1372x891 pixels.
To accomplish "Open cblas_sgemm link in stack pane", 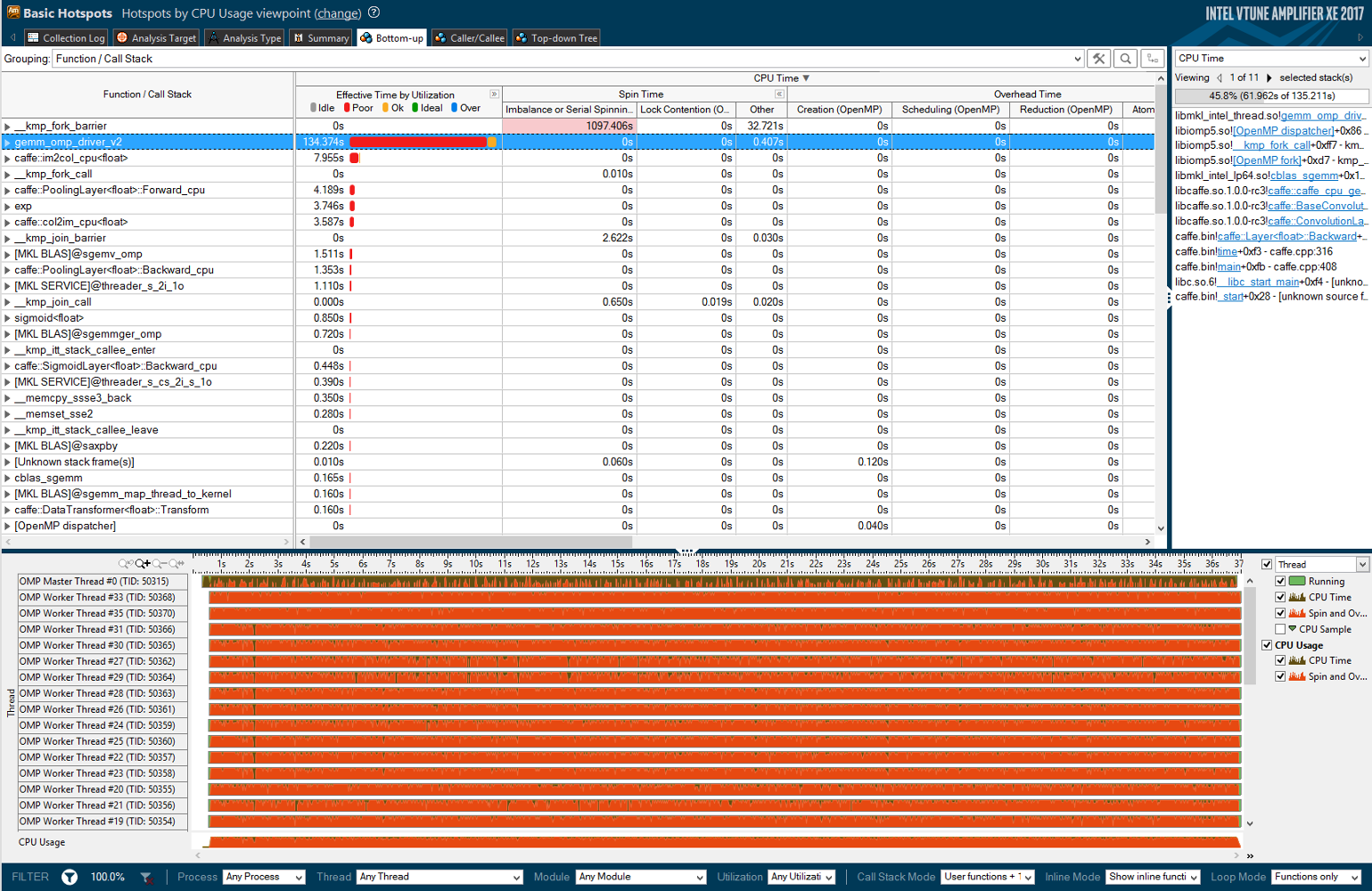I will point(1304,176).
